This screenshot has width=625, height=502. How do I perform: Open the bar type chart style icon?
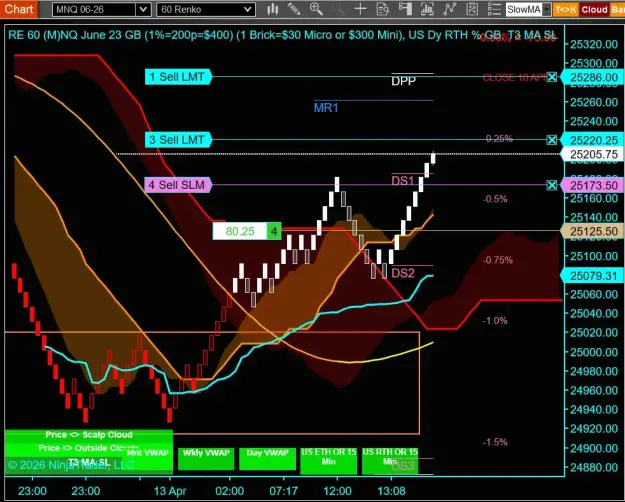coord(273,9)
